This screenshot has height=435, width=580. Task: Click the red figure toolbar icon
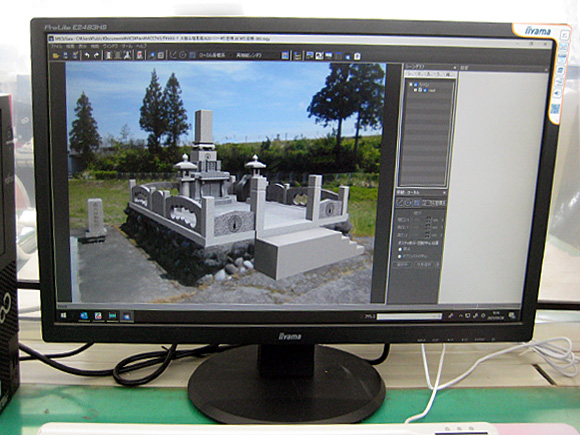pos(139,55)
